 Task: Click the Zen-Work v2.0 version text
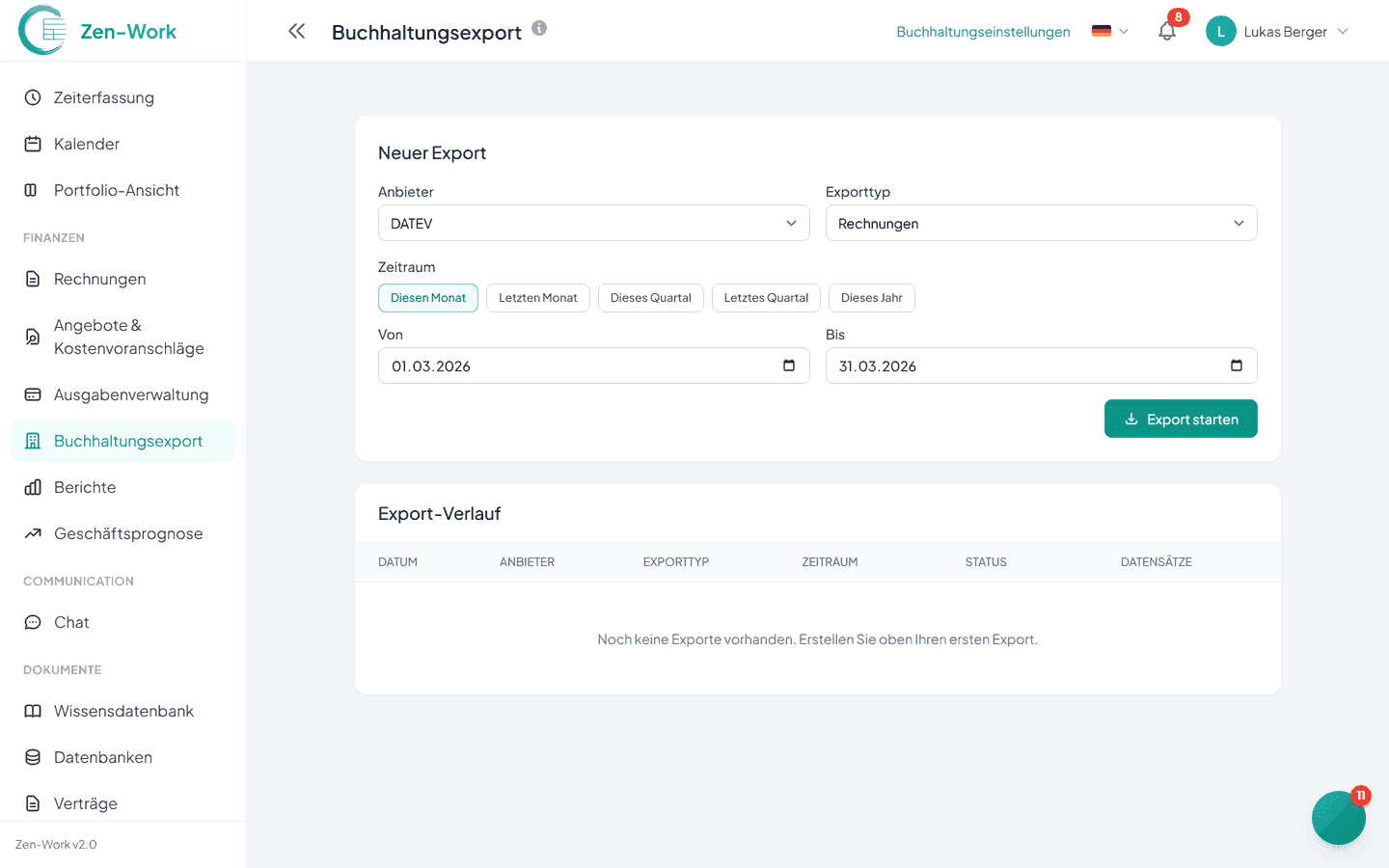click(56, 845)
